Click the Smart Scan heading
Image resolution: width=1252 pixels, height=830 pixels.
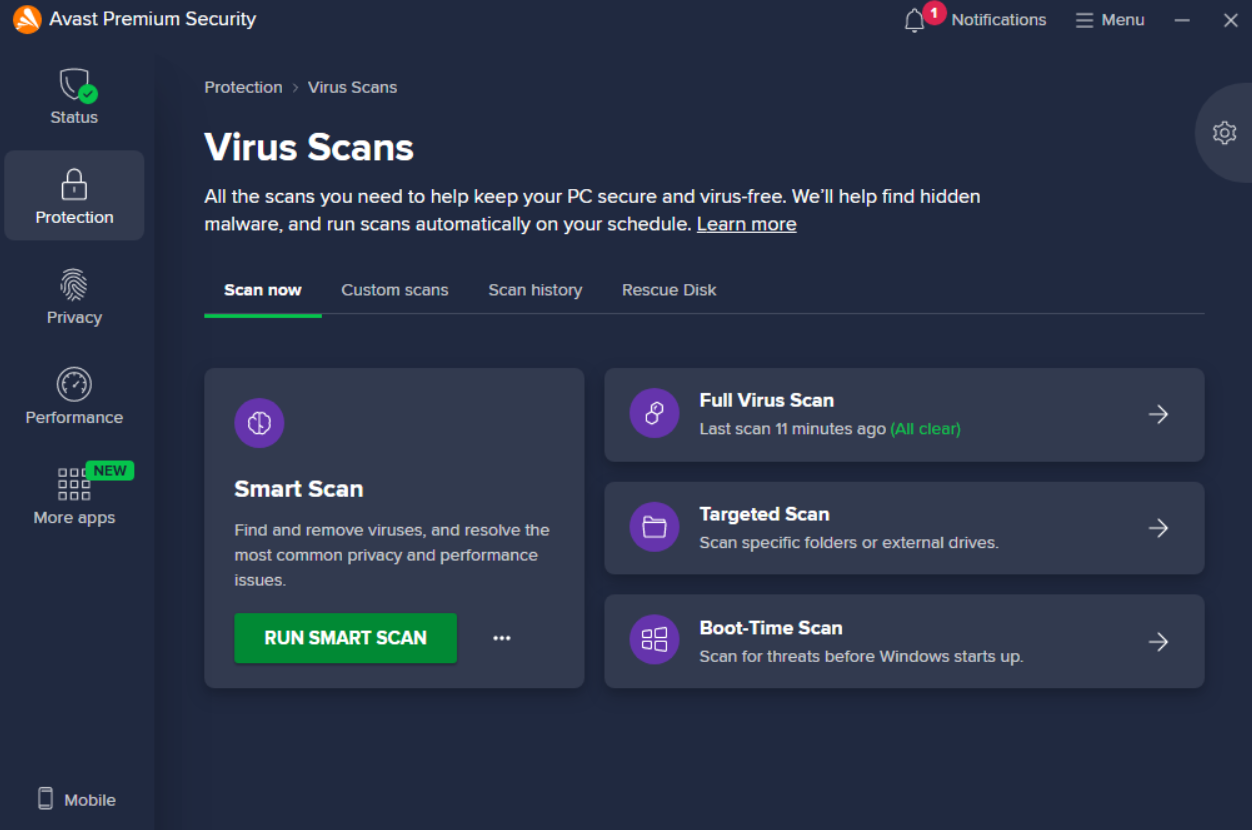[298, 489]
